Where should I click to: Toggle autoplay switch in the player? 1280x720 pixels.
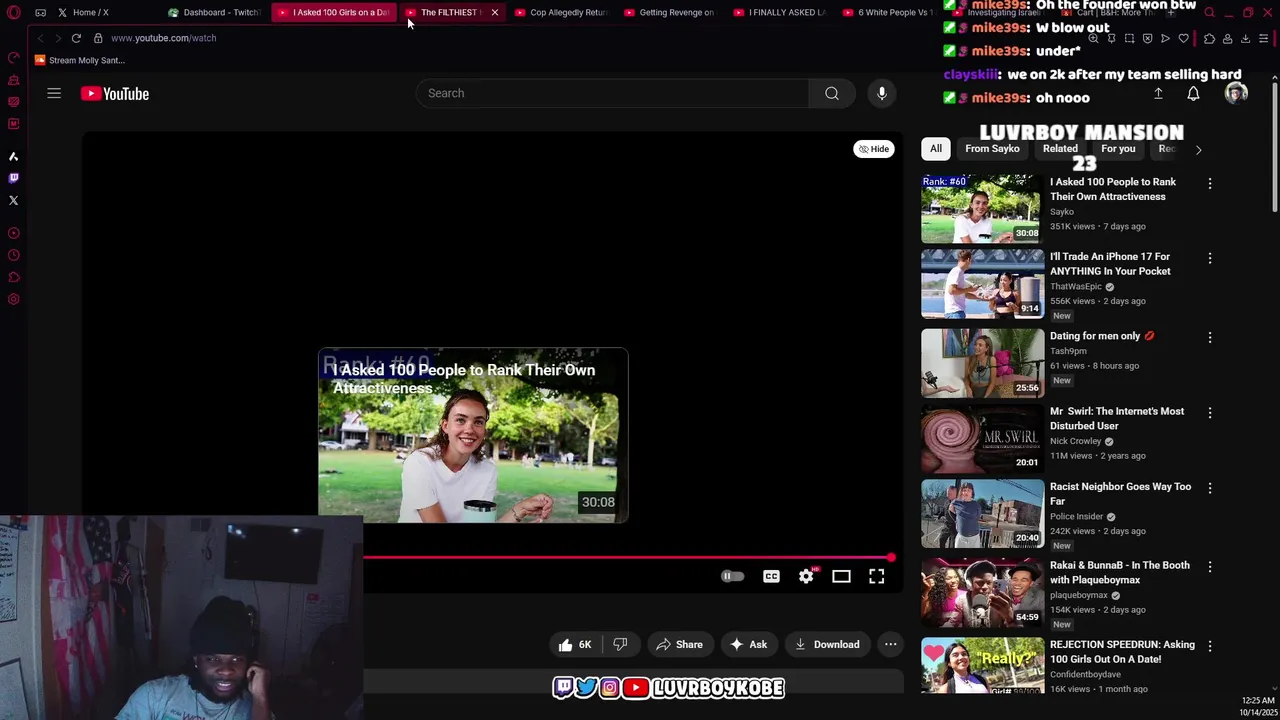click(732, 576)
